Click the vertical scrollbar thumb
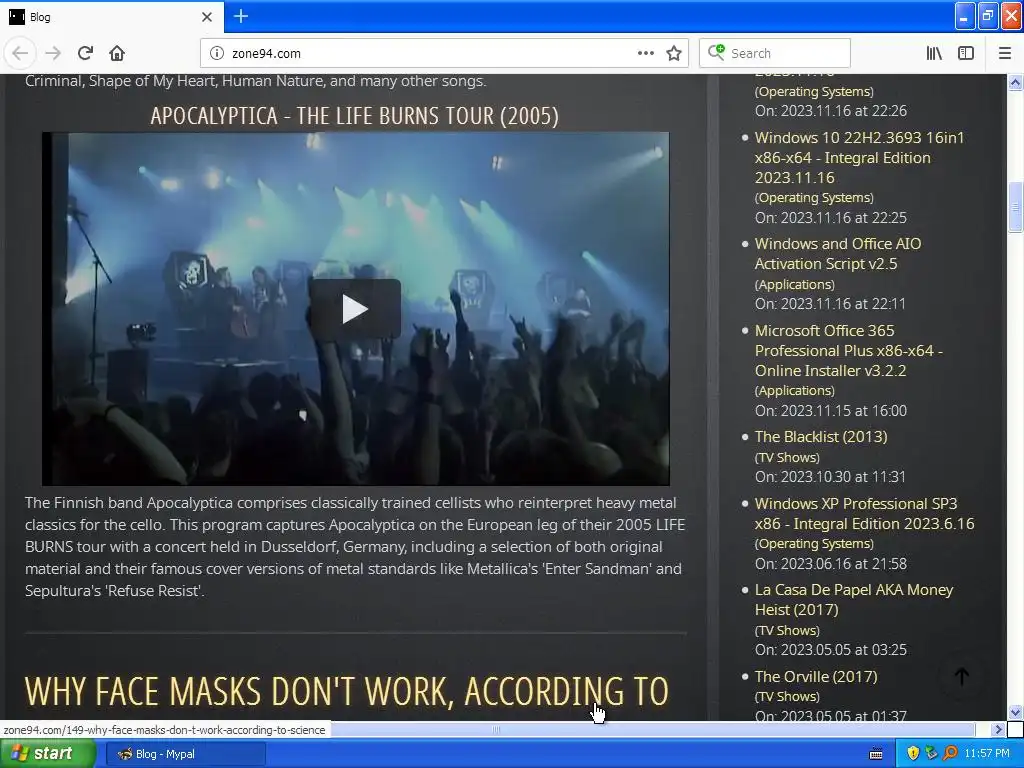This screenshot has width=1024, height=768. click(1016, 207)
